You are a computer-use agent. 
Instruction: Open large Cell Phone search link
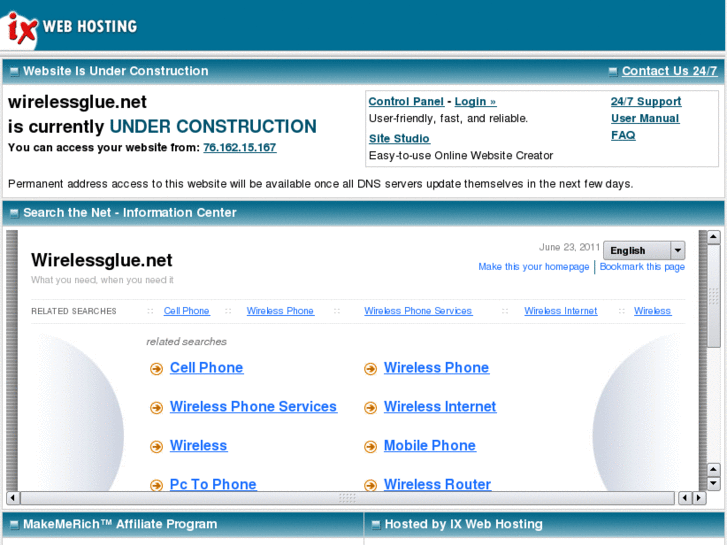[206, 368]
